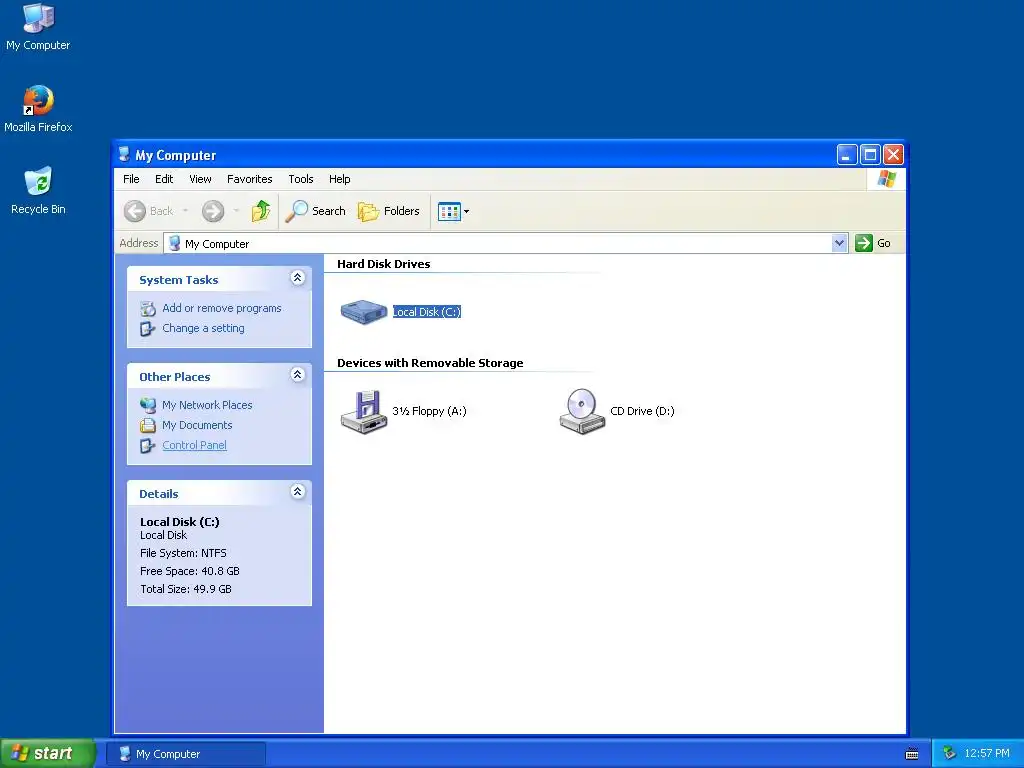Click the CD Drive (D:) label

pos(642,411)
